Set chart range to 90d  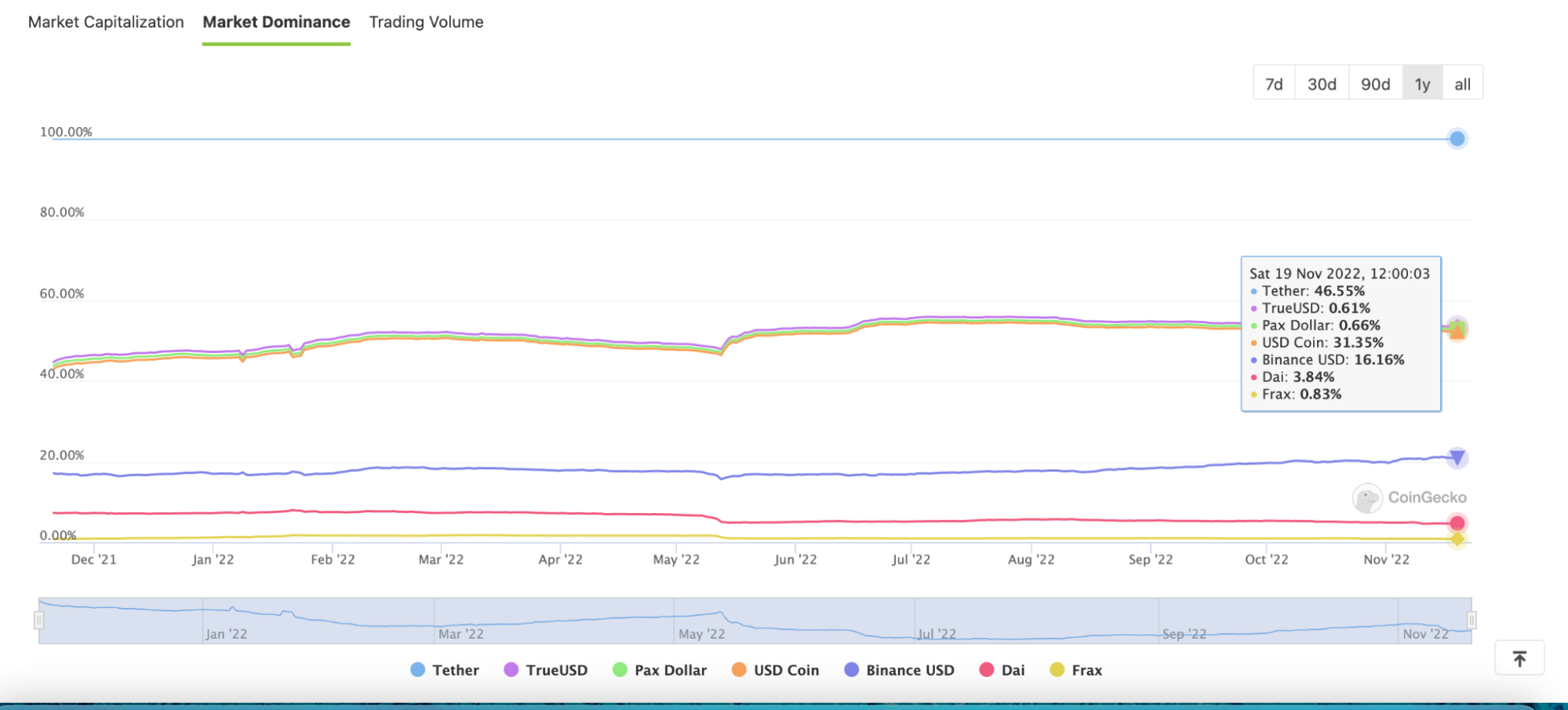[x=1375, y=83]
